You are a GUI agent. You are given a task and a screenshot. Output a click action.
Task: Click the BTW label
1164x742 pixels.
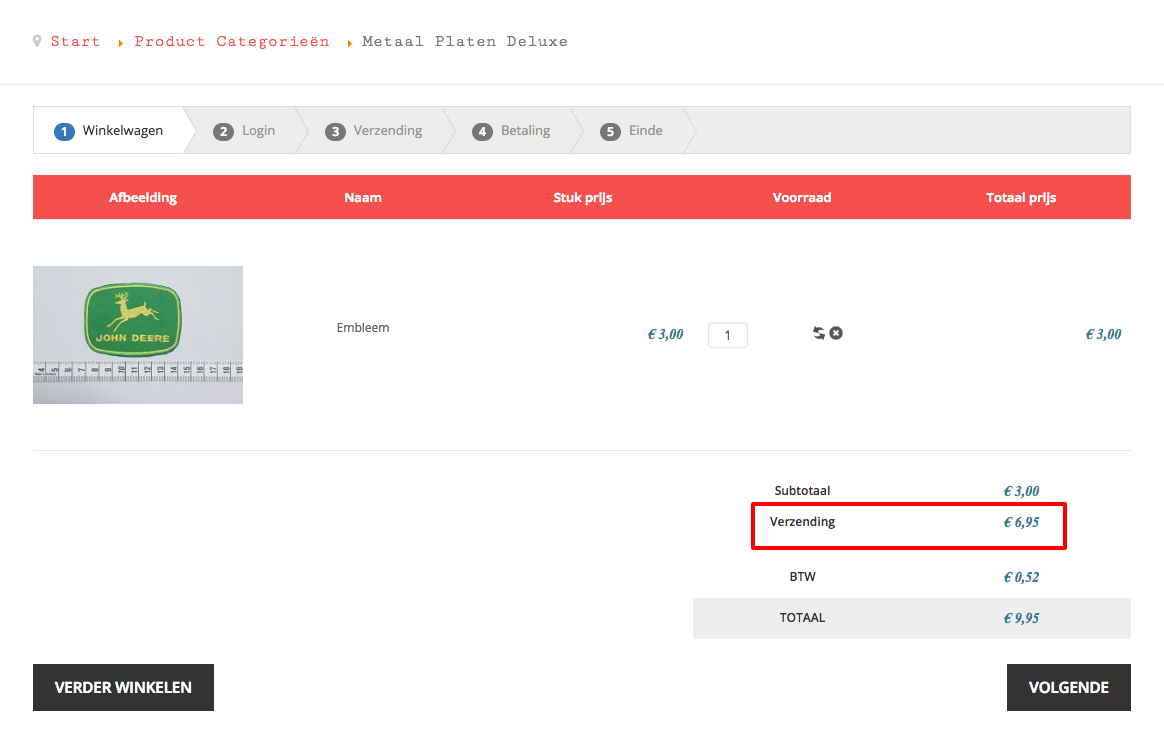click(x=802, y=577)
